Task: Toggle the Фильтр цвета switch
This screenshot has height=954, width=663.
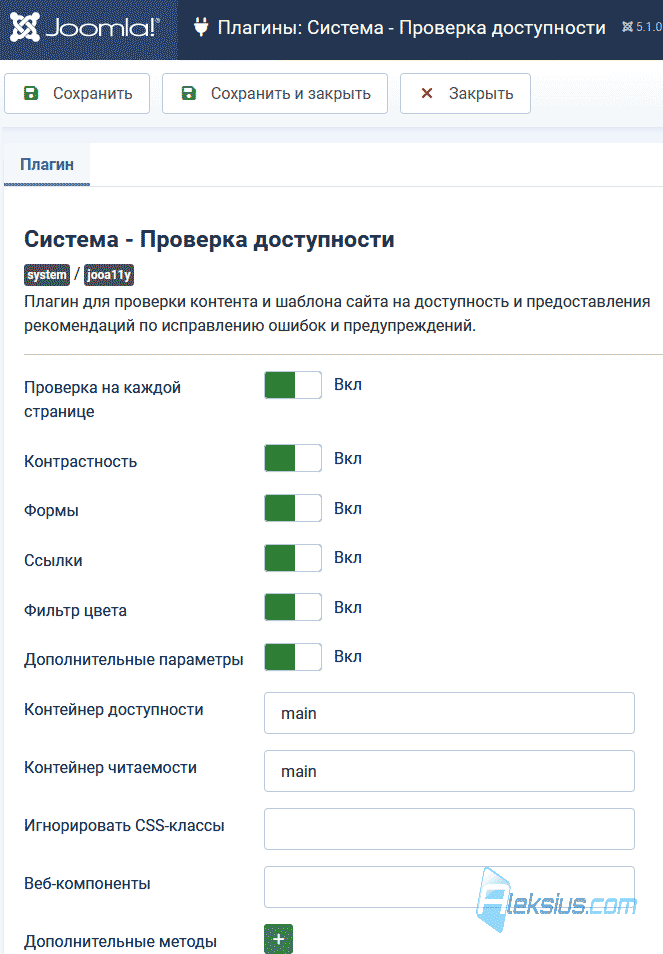Action: point(293,607)
